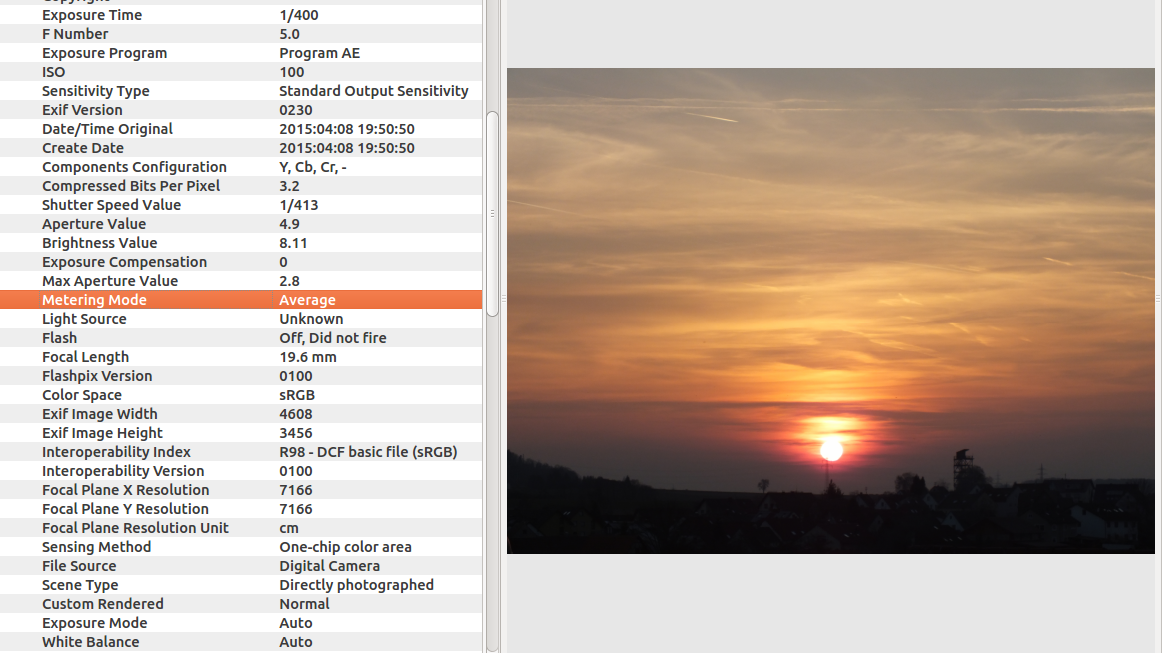Select Focal Plane Y Resolution row
Screen dimensions: 1162x653
point(241,508)
